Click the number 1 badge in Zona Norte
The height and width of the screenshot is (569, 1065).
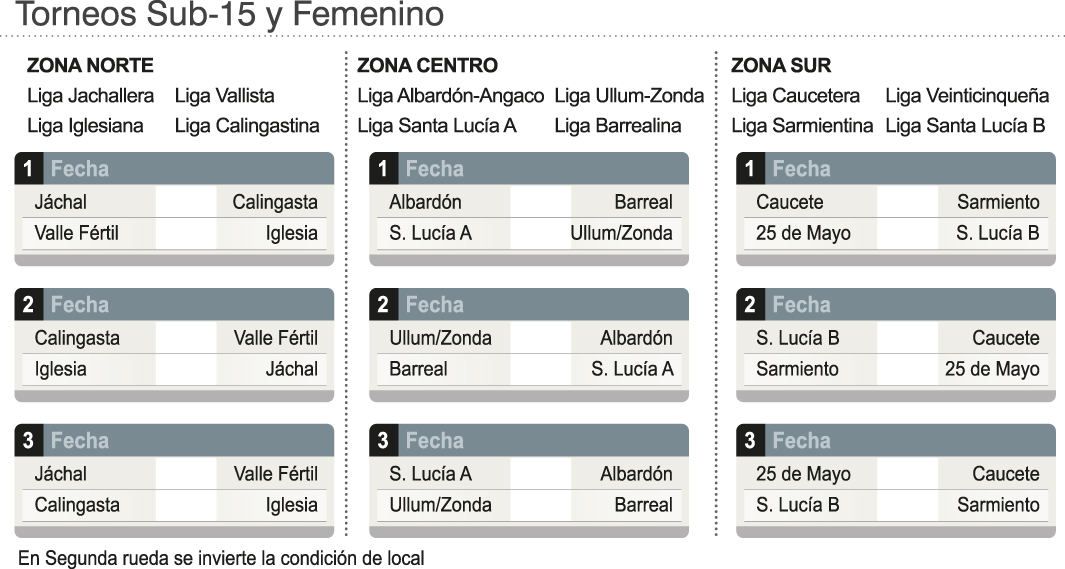point(28,169)
